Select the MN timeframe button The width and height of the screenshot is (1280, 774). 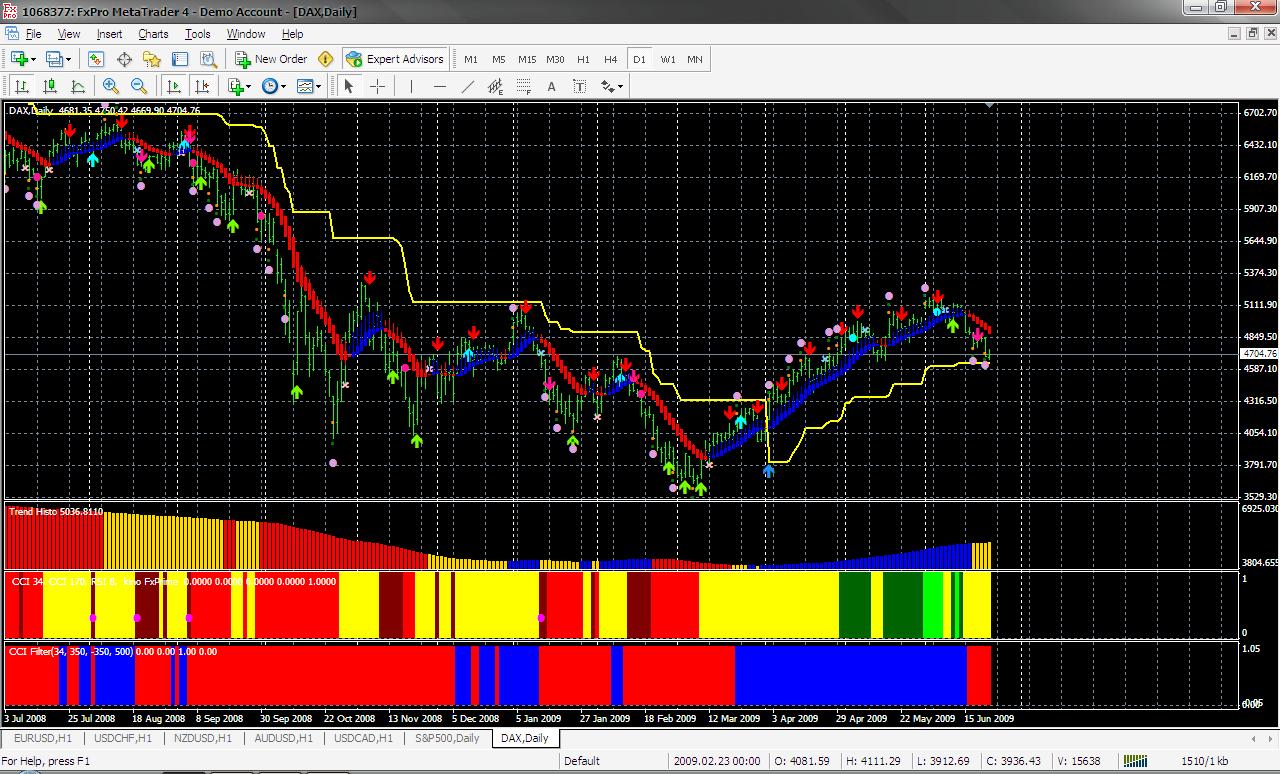[695, 59]
